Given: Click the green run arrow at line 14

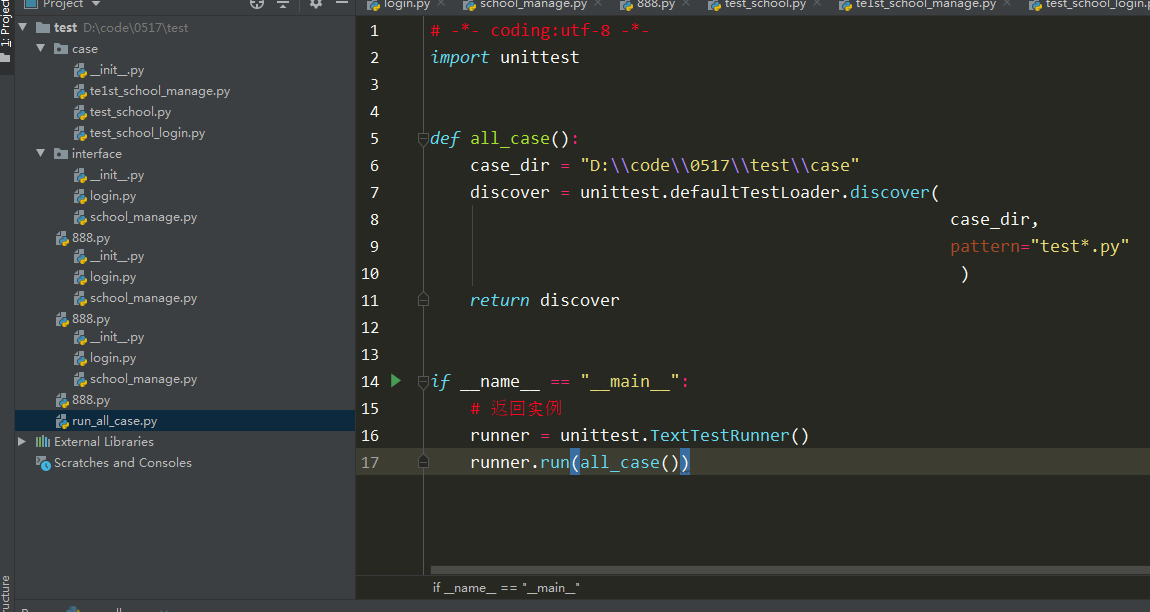Looking at the screenshot, I should [x=396, y=380].
